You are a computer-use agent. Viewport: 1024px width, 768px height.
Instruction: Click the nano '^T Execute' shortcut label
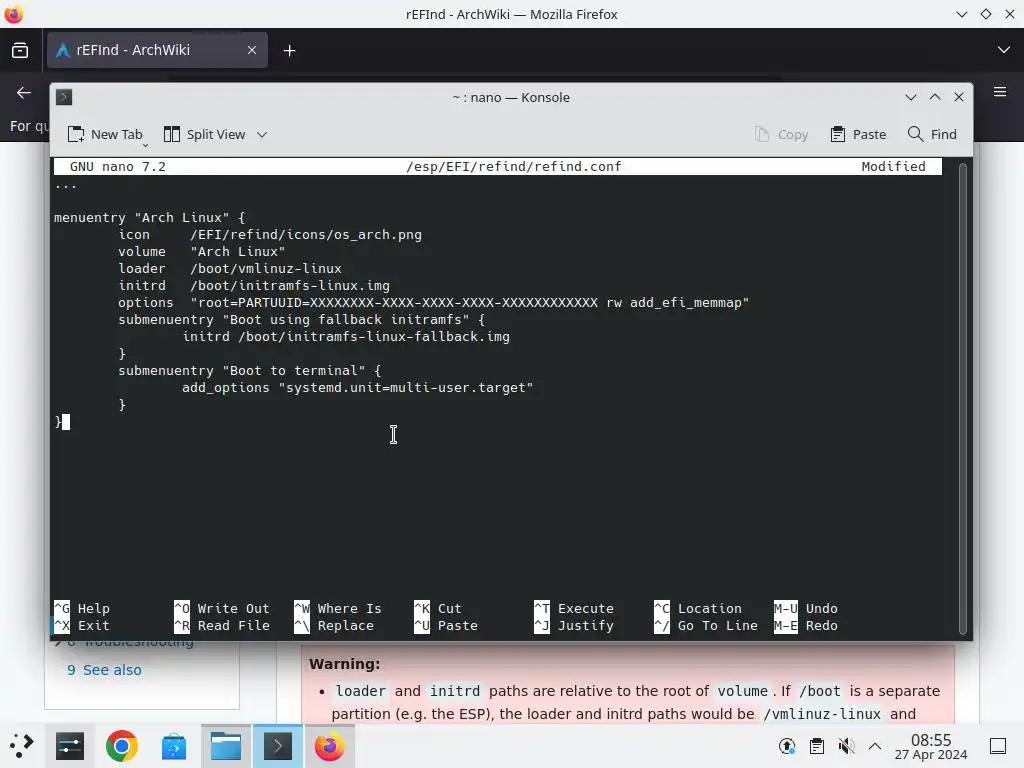click(x=574, y=608)
